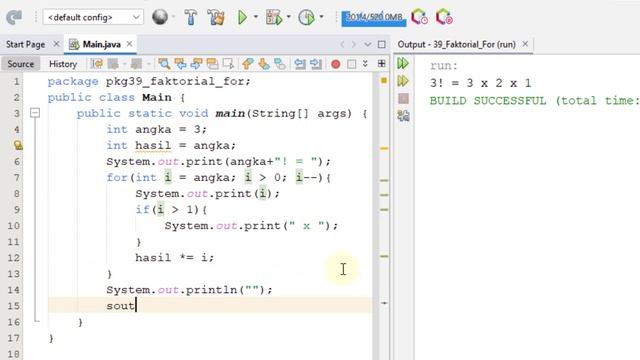Toggle Rectangular Selection icon

[228, 64]
